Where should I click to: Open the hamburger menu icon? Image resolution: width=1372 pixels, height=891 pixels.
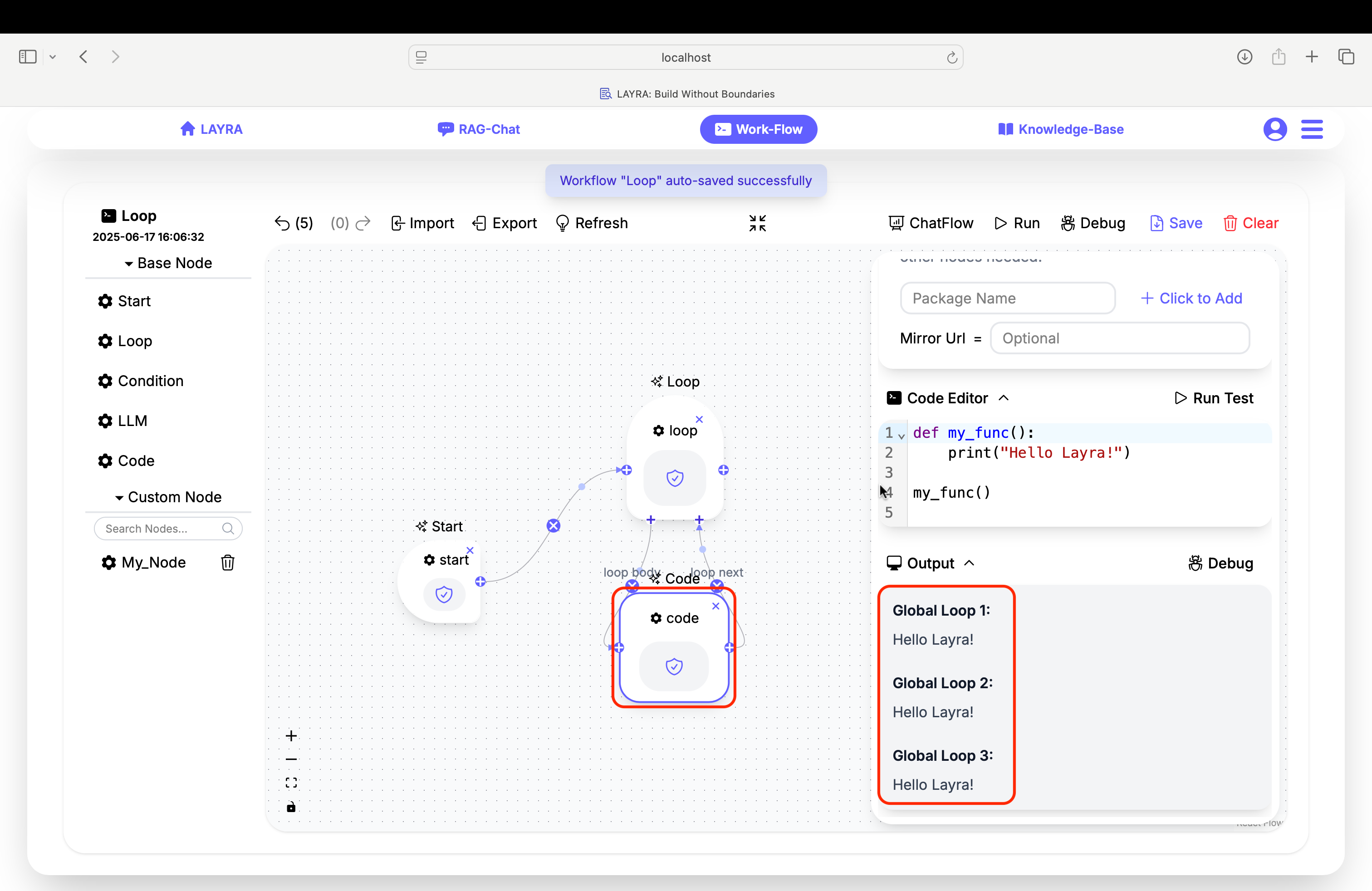[x=1312, y=129]
